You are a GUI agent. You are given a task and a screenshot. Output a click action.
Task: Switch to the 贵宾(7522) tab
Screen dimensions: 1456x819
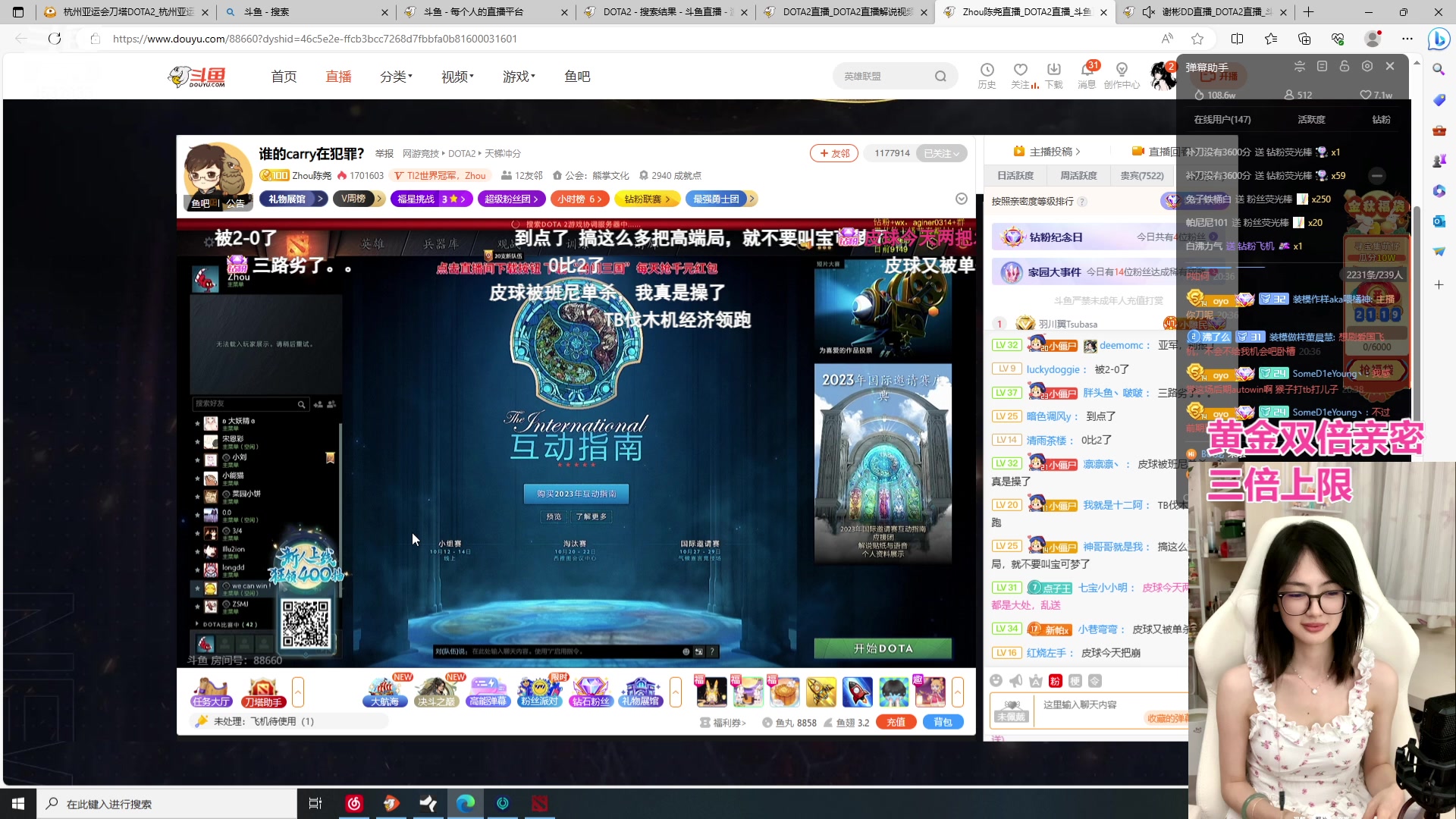pos(1141,175)
